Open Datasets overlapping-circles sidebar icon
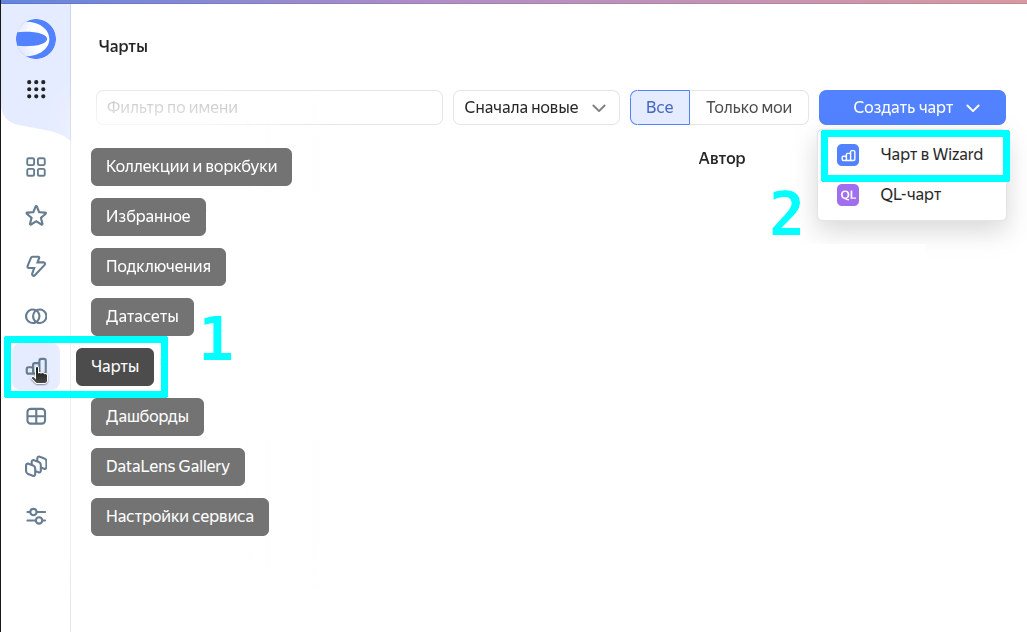Viewport: 1027px width, 632px height. [x=36, y=316]
